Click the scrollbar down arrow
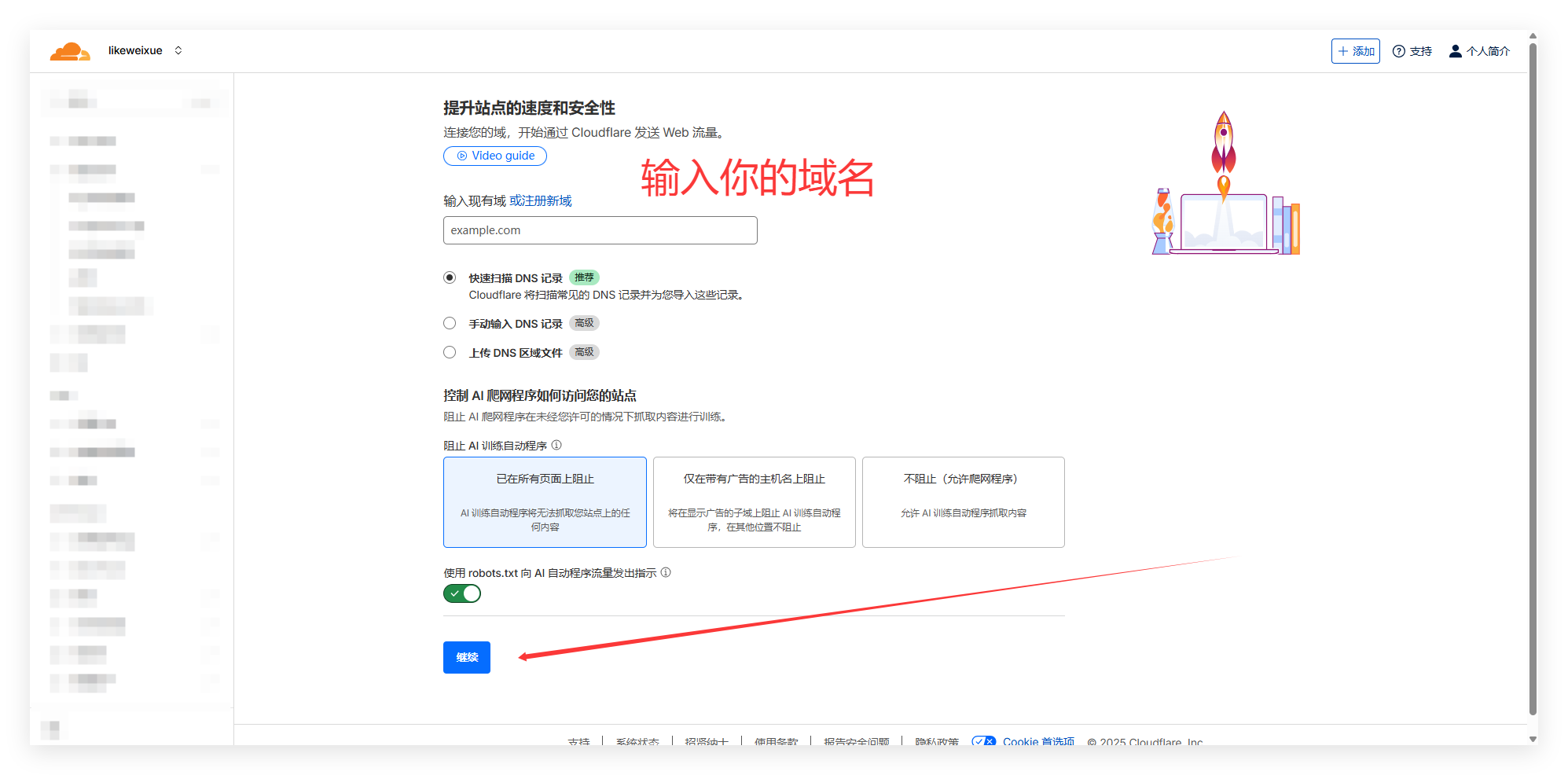The image size is (1568, 775). coord(1533,739)
